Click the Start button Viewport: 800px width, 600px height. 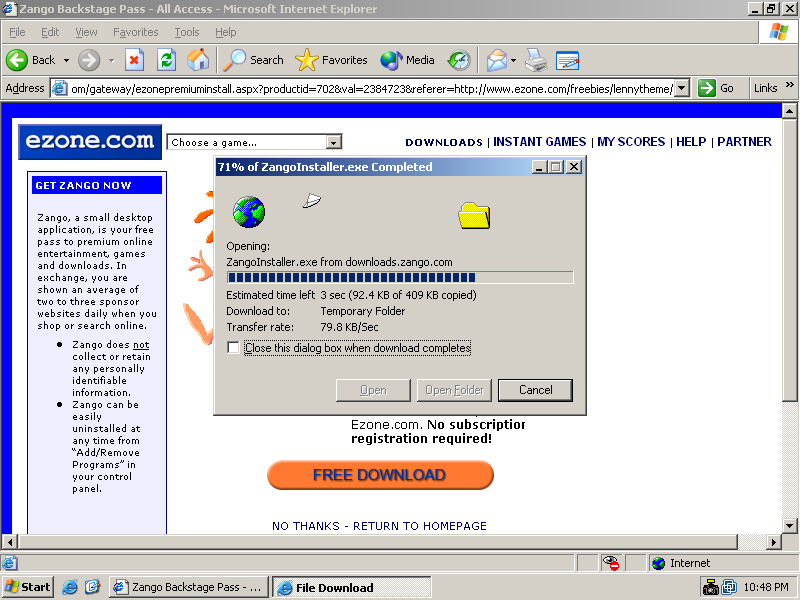coord(27,587)
